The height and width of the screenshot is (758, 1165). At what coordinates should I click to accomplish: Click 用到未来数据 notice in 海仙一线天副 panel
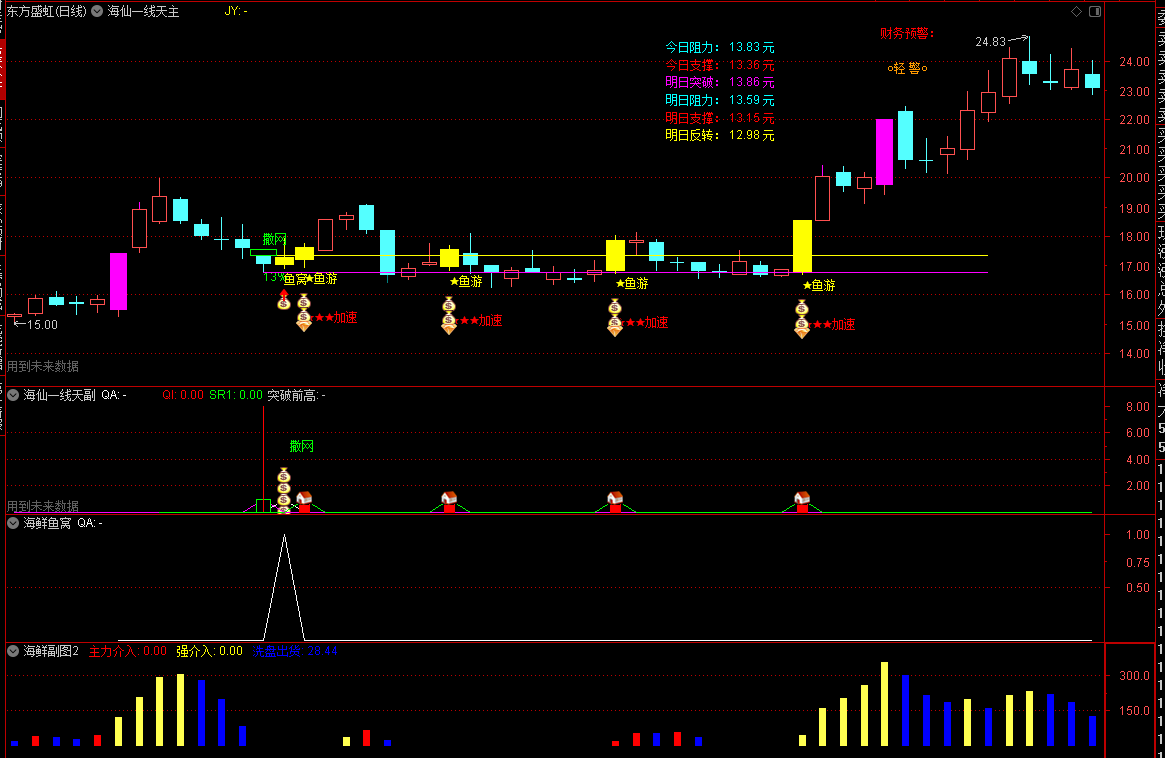click(43, 506)
